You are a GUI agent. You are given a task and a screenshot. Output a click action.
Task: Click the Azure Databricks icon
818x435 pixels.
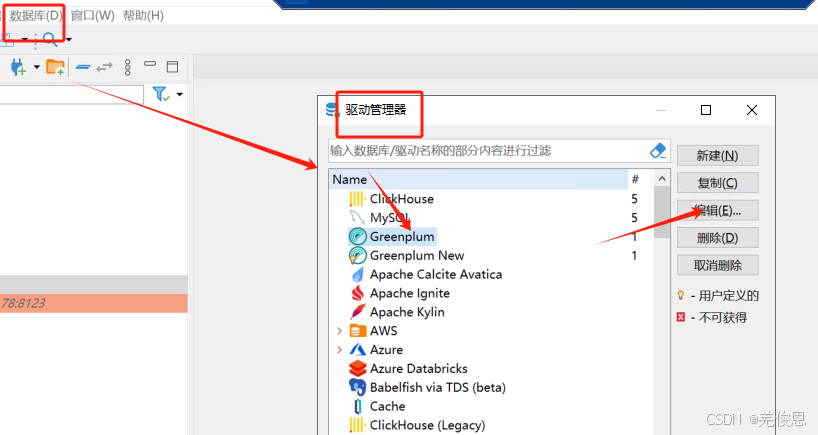click(357, 368)
